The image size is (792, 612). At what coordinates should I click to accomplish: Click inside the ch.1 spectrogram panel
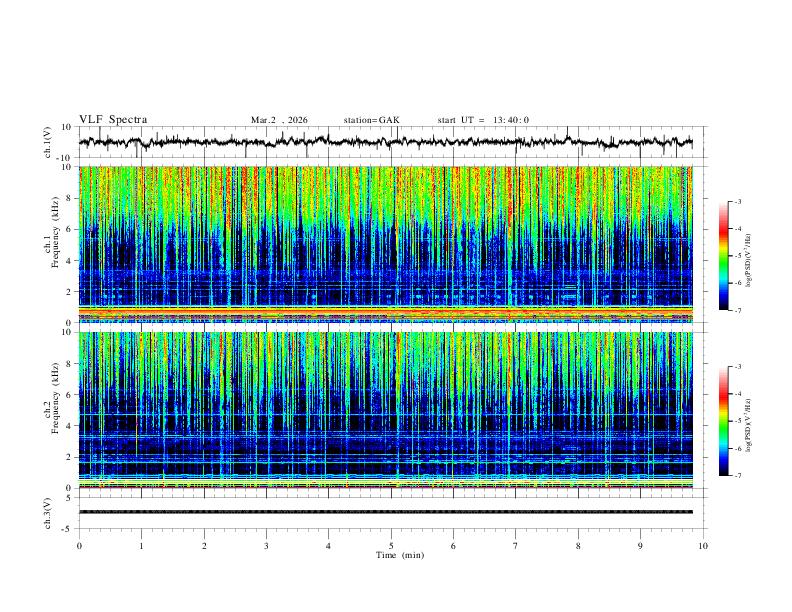[x=386, y=244]
